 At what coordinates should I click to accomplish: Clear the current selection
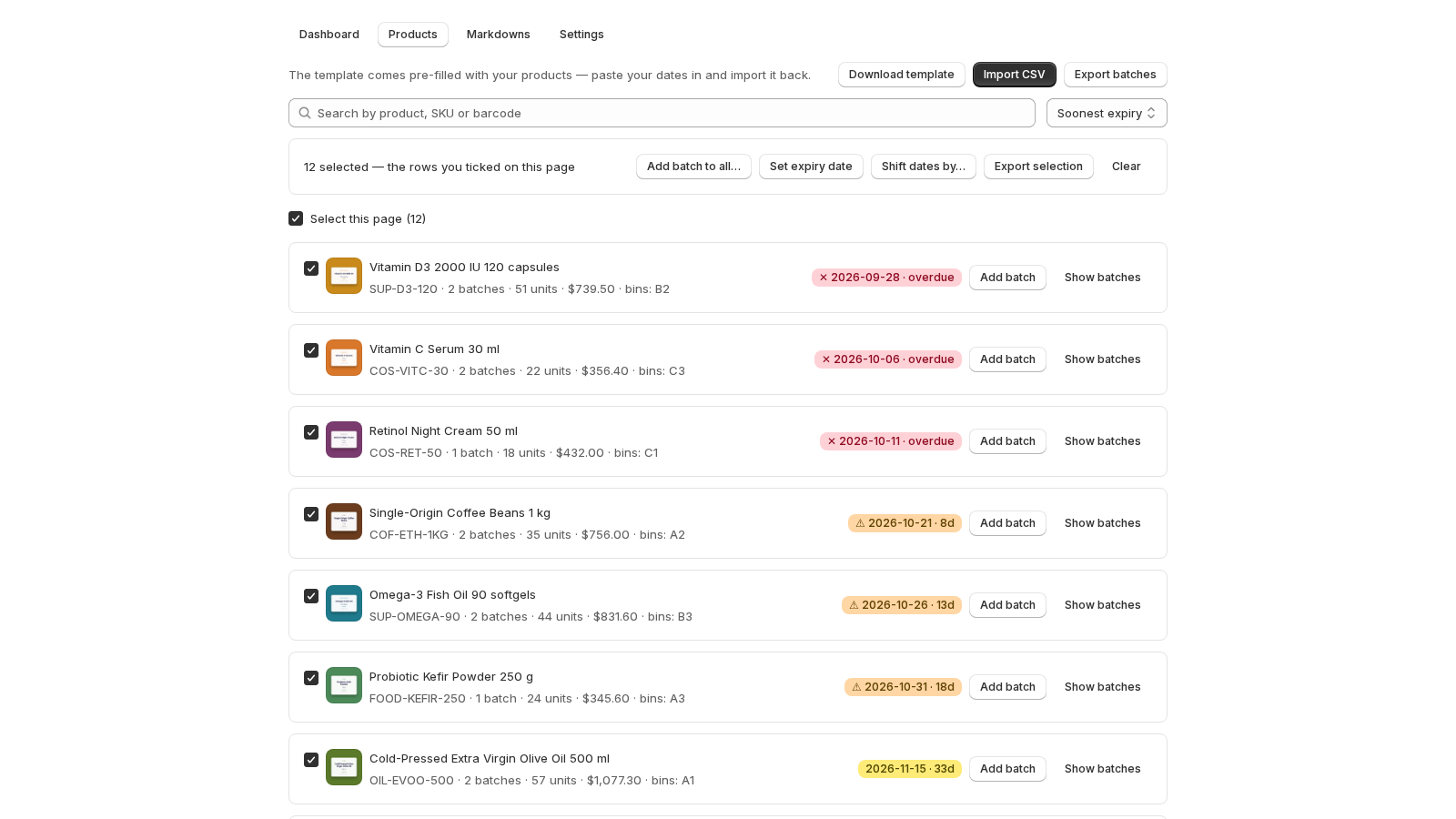point(1127,167)
